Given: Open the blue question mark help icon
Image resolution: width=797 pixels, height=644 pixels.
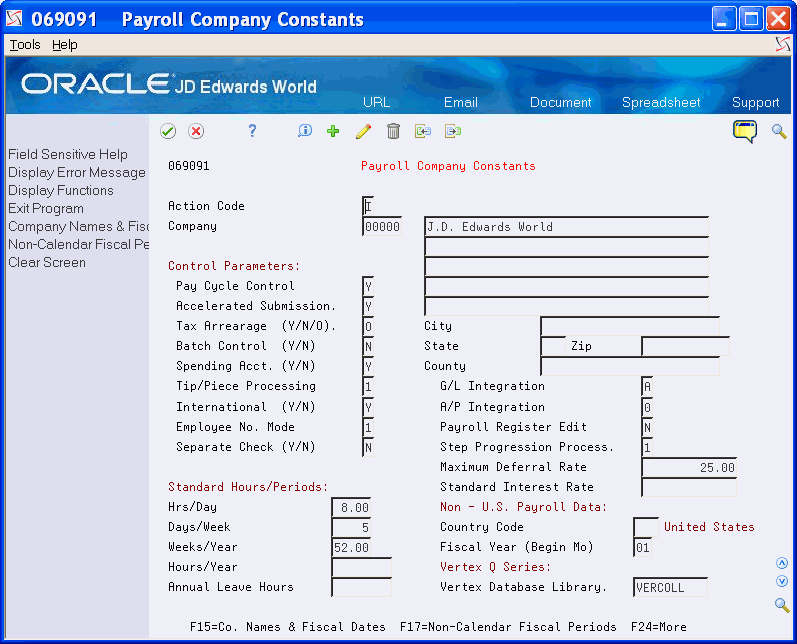Looking at the screenshot, I should coord(252,131).
